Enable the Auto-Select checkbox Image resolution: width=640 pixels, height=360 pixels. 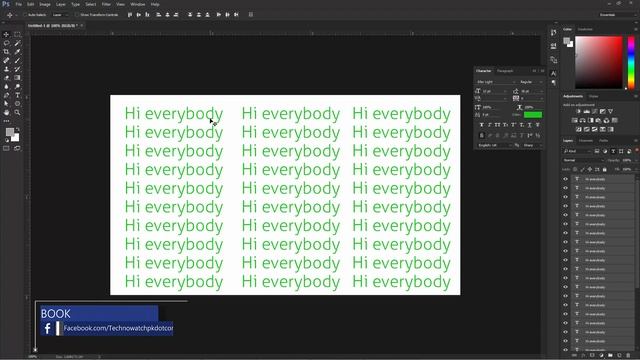pyautogui.click(x=25, y=15)
